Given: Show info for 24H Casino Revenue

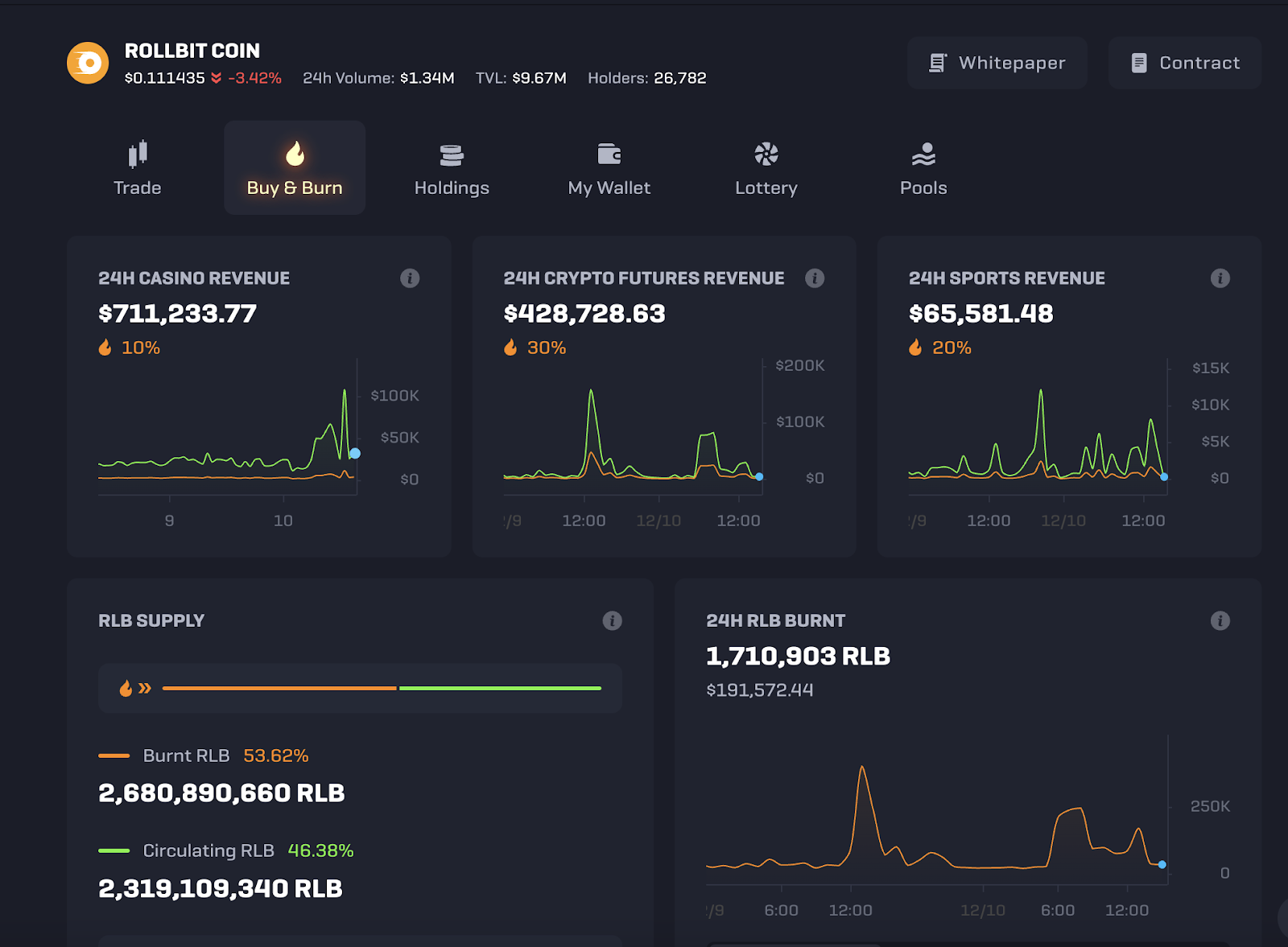Looking at the screenshot, I should point(410,278).
